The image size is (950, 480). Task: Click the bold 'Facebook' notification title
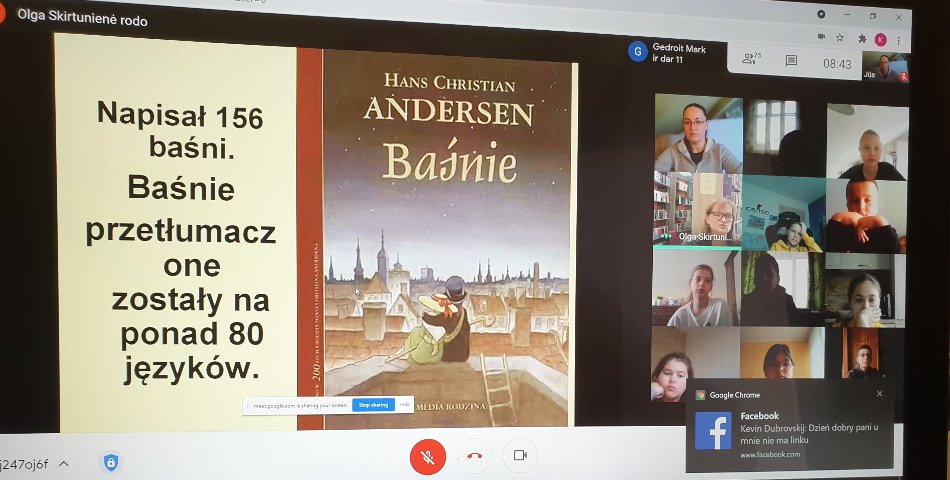[x=760, y=416]
